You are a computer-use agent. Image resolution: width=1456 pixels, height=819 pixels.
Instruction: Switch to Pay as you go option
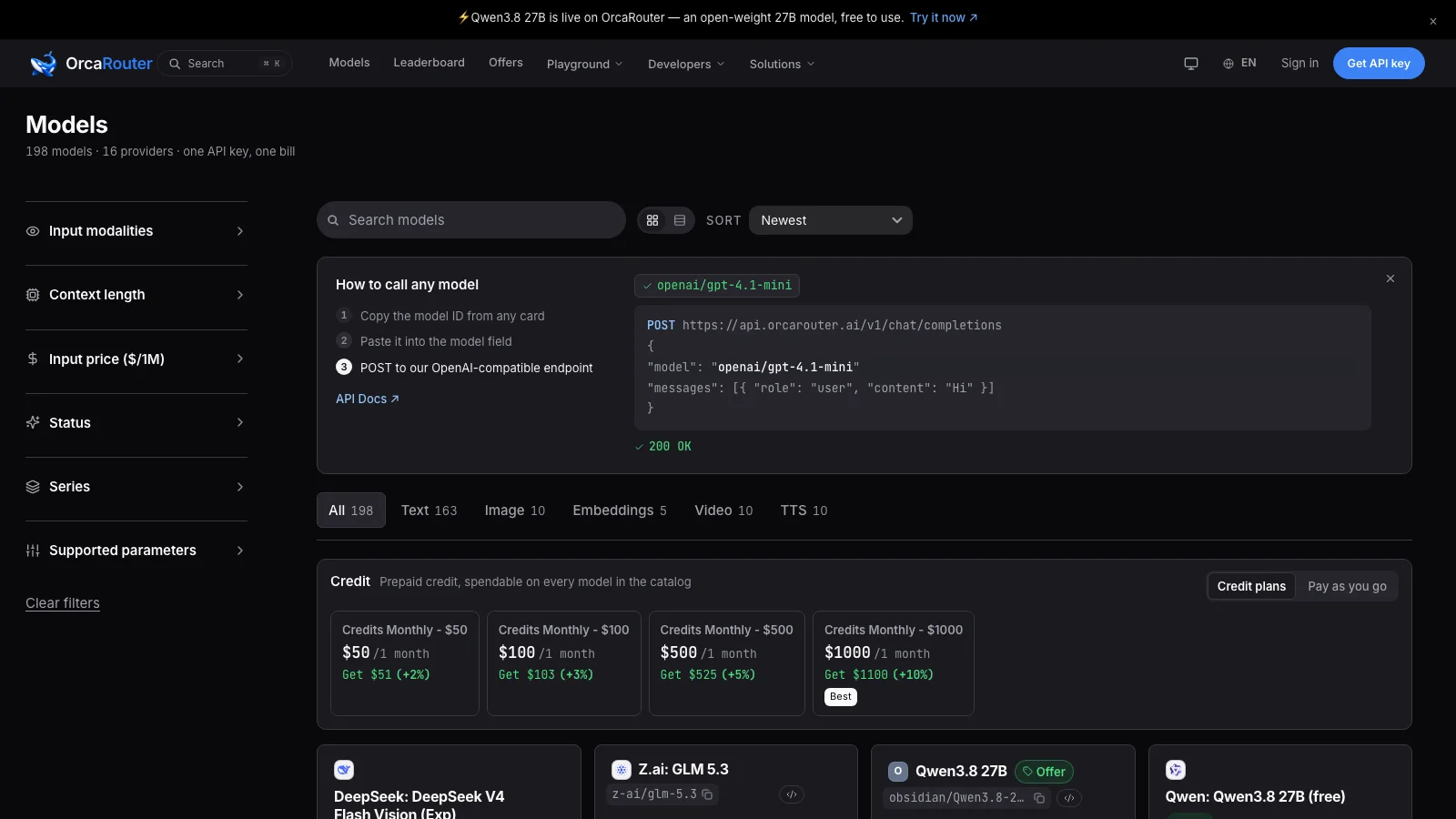(x=1347, y=586)
